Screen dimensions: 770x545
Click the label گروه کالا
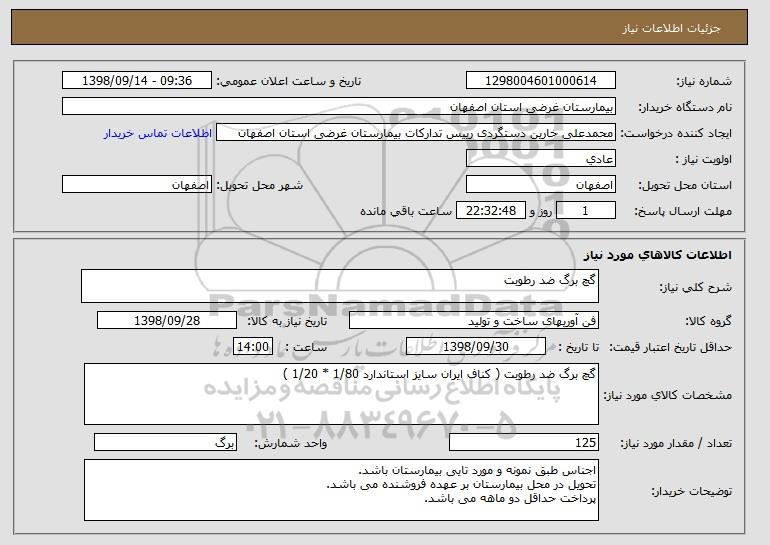(708, 321)
